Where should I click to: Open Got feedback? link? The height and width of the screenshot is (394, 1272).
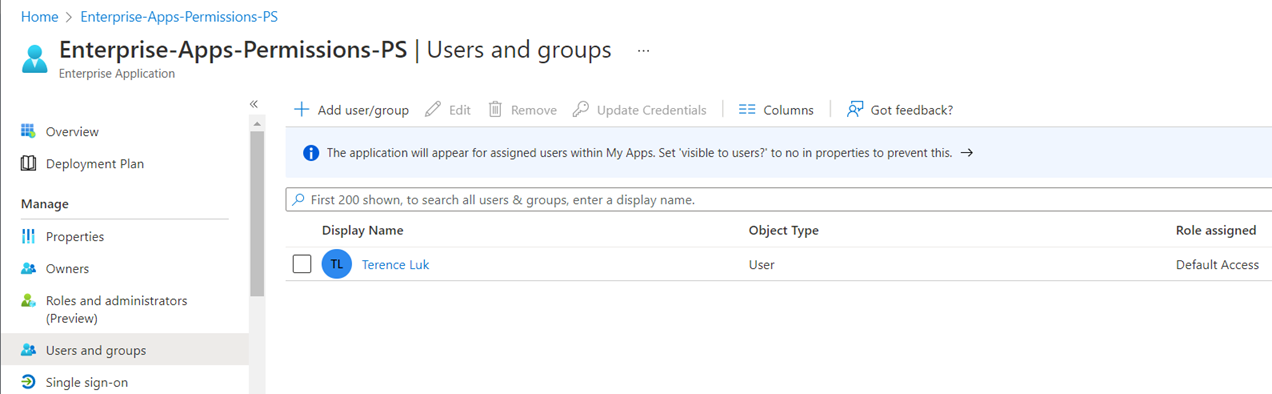[x=900, y=110]
